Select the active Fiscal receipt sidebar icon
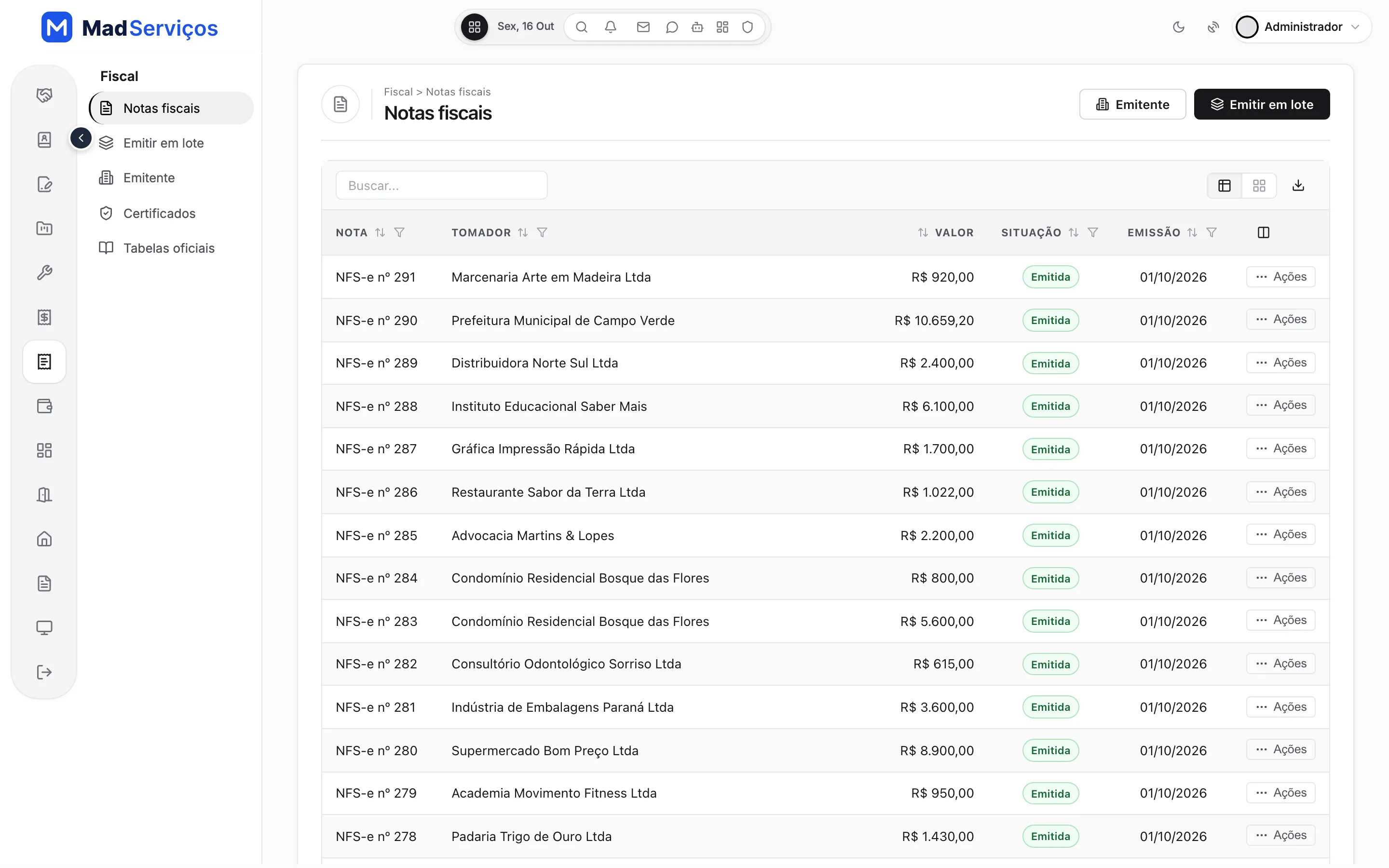 click(44, 362)
